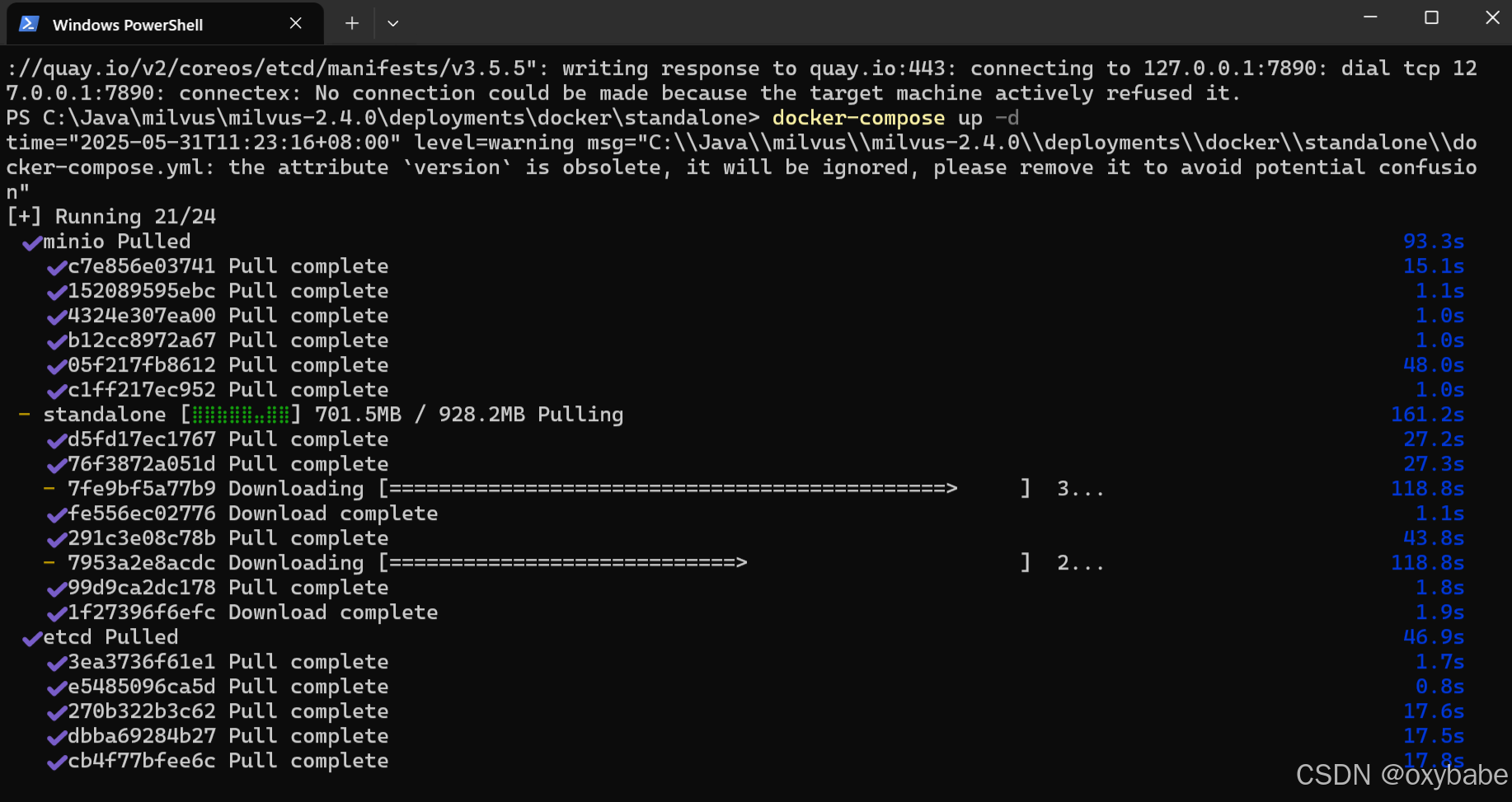Click the checkmark beside cb4f77bfee6c Pull complete

coord(56,762)
